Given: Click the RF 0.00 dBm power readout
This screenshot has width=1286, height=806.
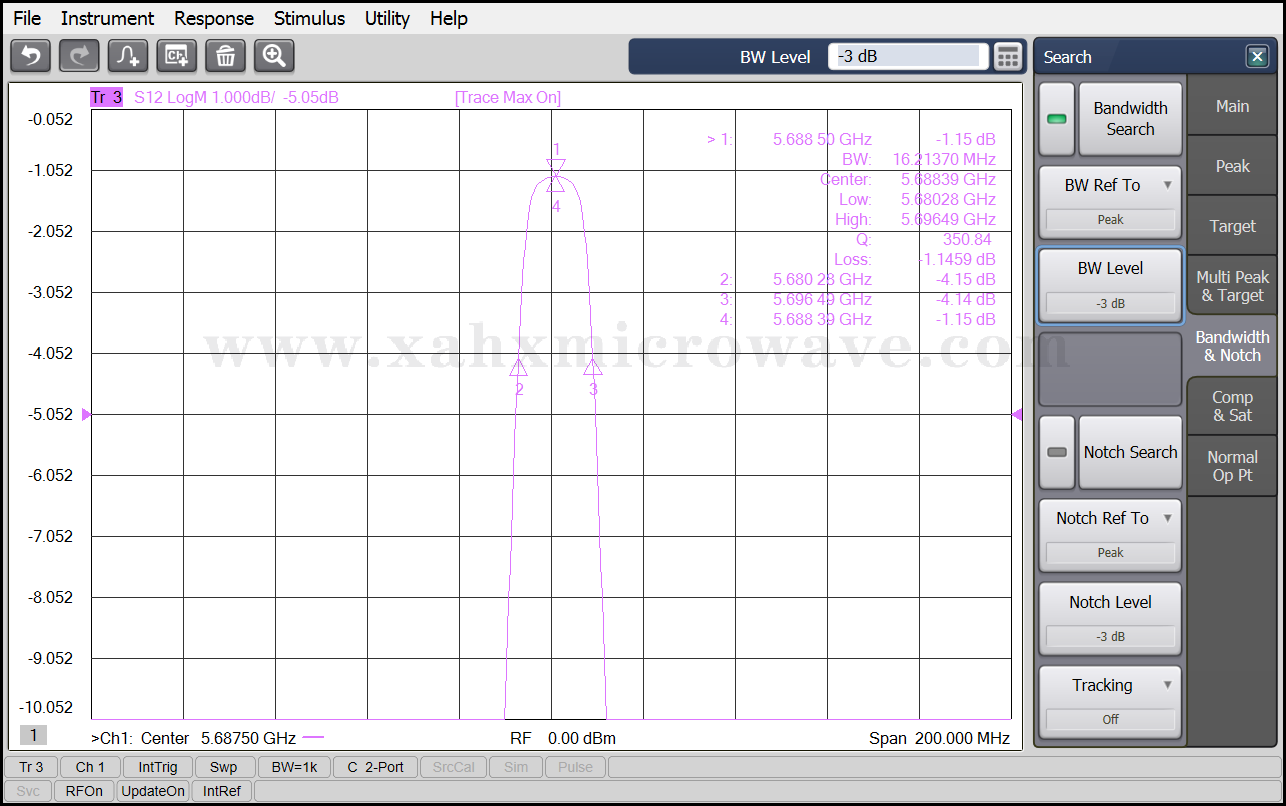Looking at the screenshot, I should (x=563, y=738).
